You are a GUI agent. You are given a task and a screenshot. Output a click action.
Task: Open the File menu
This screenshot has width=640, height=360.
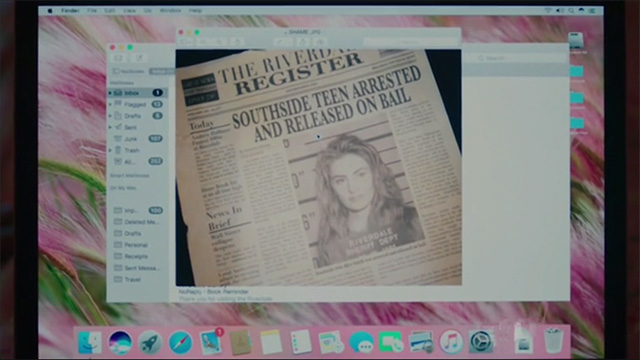pos(92,11)
